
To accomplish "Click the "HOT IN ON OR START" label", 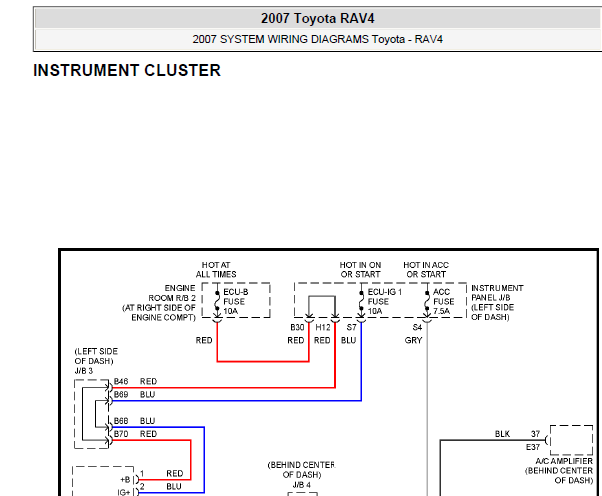I will (x=360, y=269).
